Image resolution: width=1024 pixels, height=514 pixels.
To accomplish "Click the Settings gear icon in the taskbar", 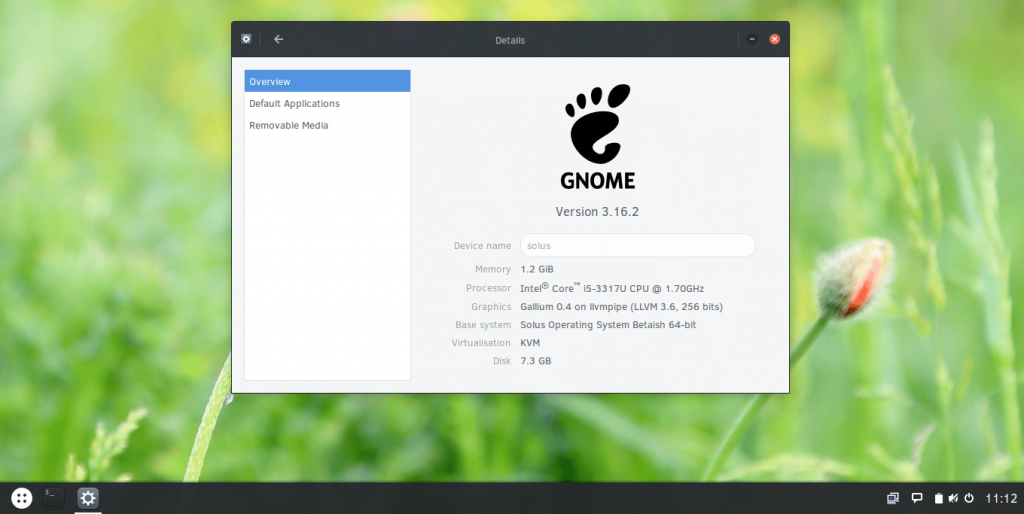I will 88,498.
